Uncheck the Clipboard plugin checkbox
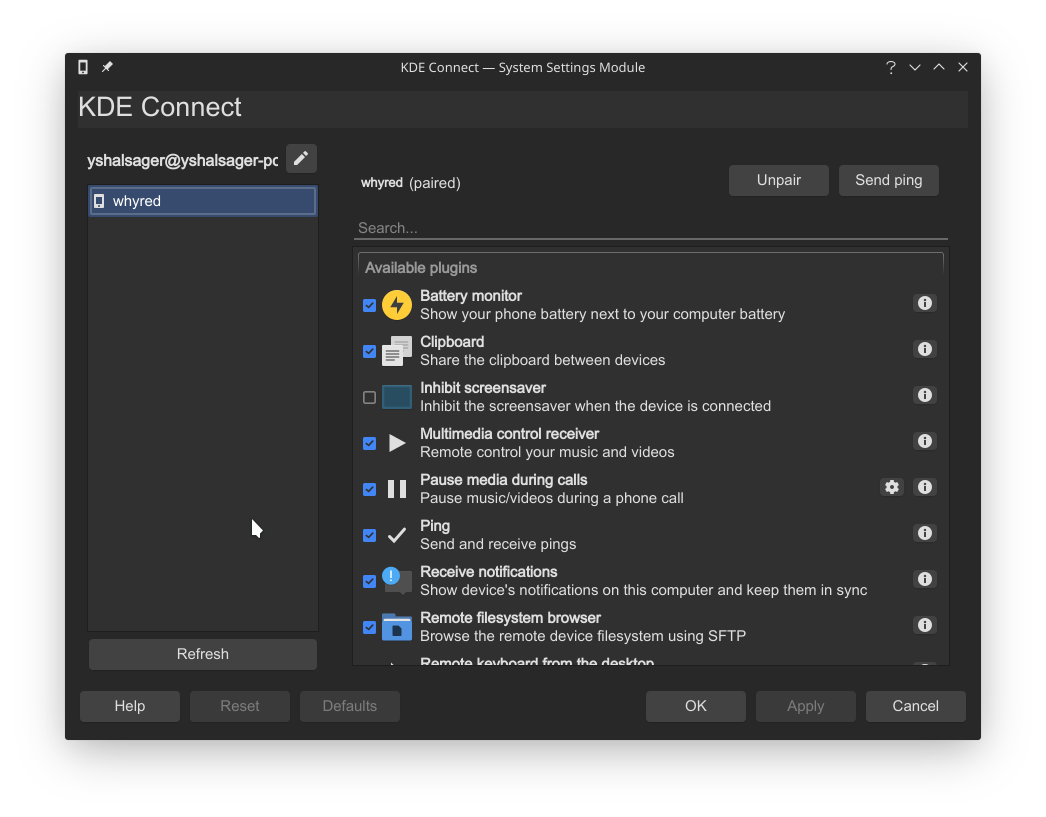 370,351
